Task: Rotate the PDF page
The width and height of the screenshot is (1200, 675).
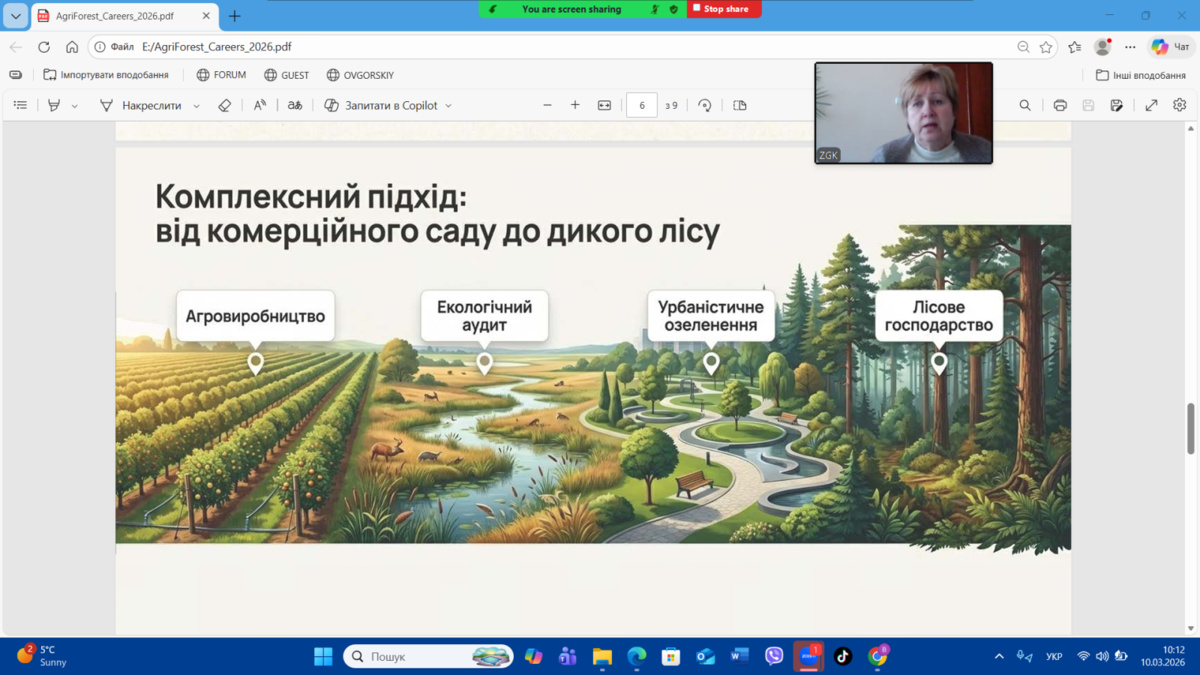Action: [705, 105]
